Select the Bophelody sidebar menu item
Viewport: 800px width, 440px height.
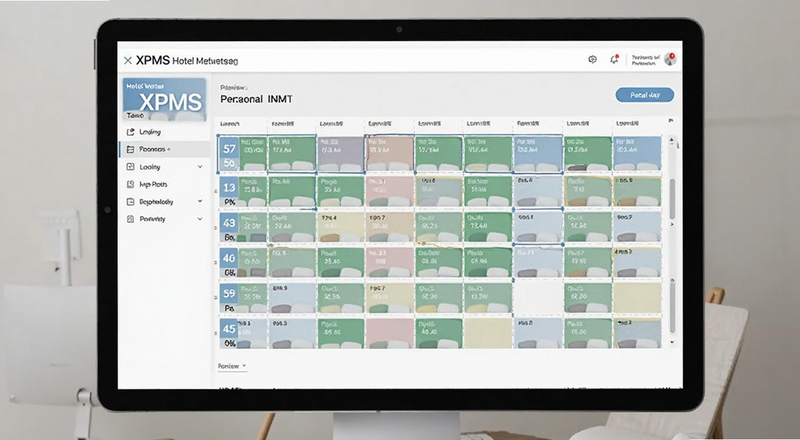point(164,202)
